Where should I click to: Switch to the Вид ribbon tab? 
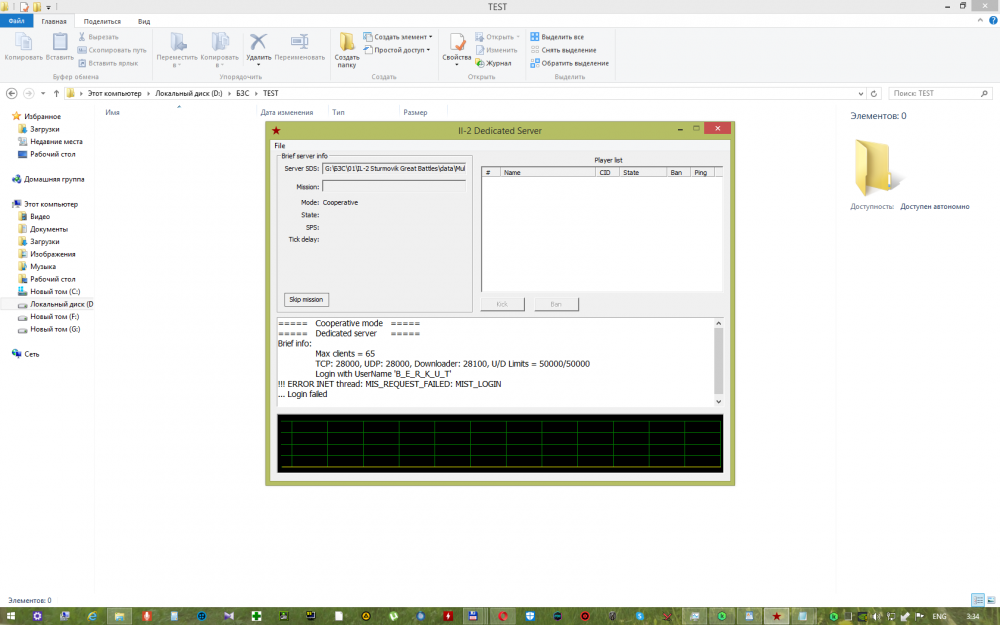click(x=144, y=21)
